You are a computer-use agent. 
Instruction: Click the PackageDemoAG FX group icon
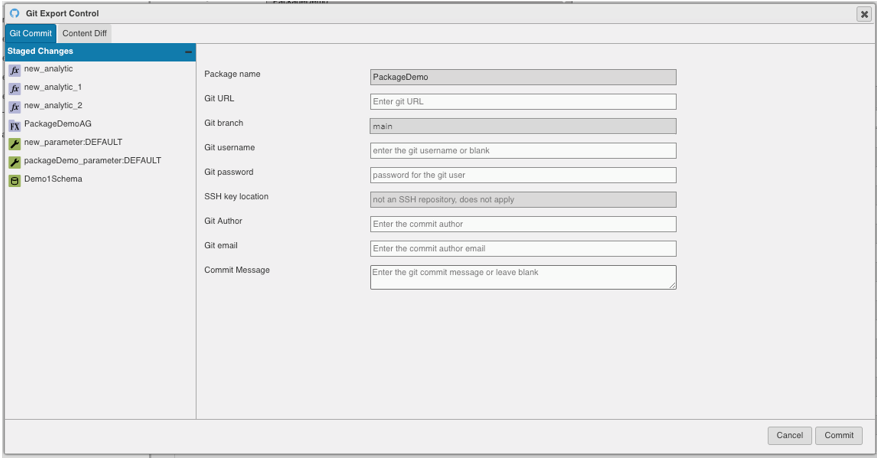click(x=15, y=125)
